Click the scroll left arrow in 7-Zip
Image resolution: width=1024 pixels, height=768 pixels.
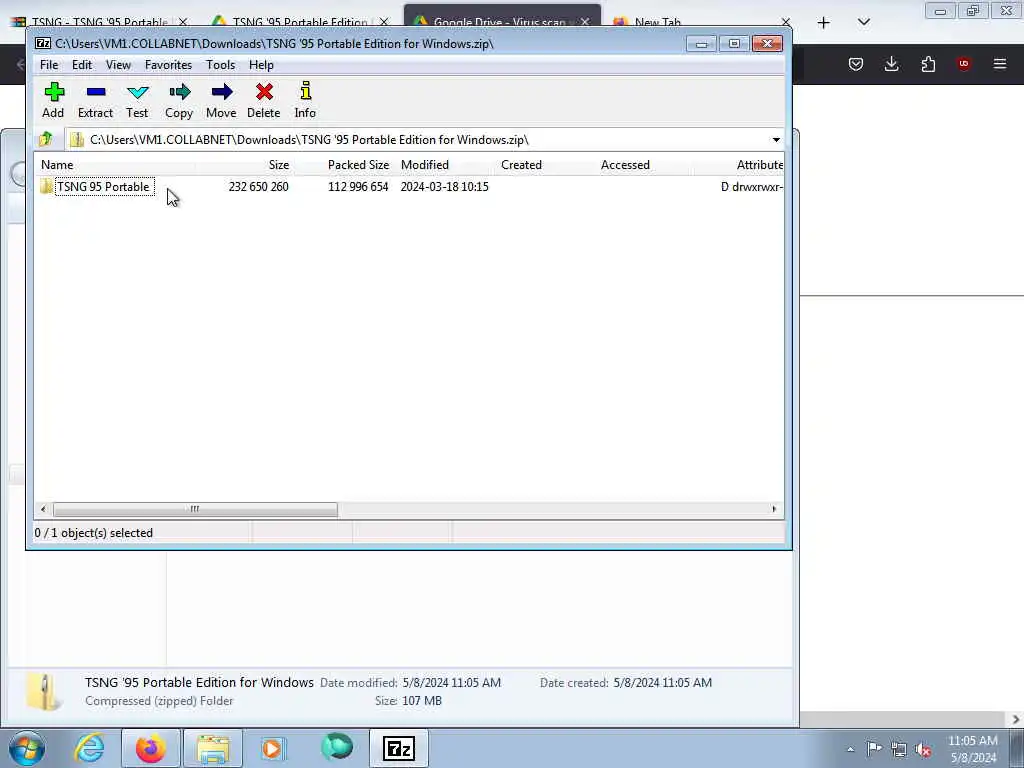coord(43,509)
